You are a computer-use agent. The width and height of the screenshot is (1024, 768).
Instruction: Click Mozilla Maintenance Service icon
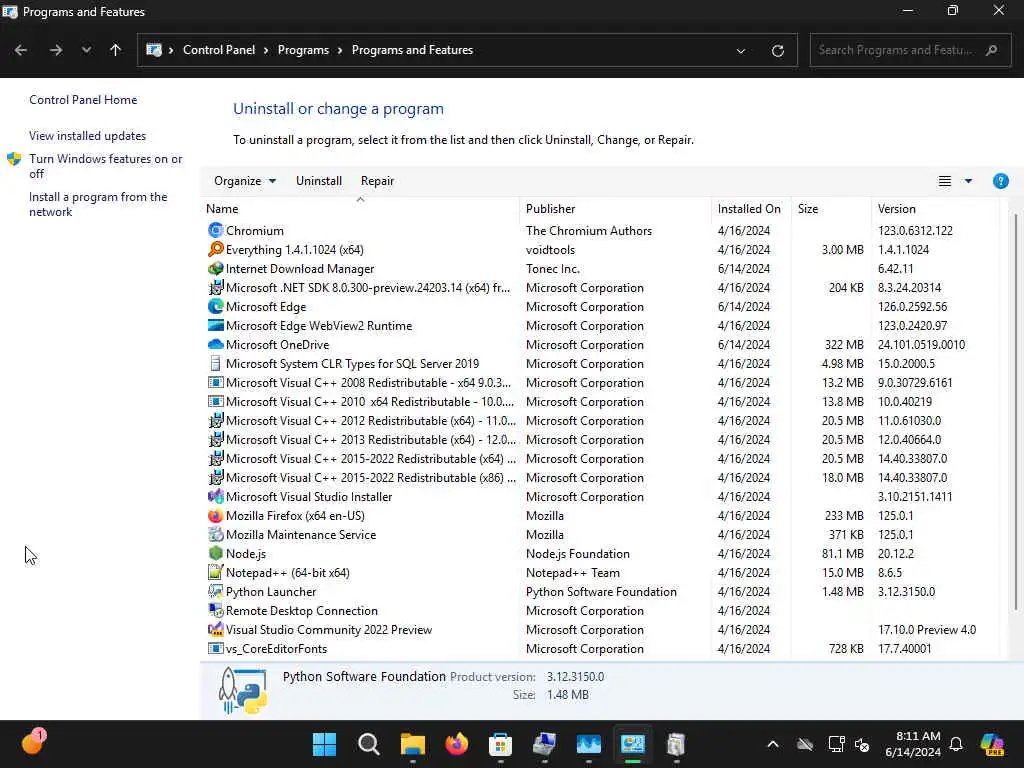coord(216,534)
